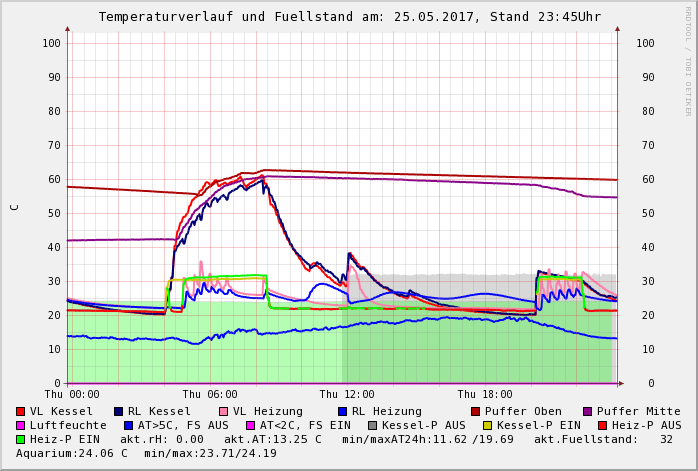
Task: Select the Puffer Oben legend swatch
Action: [x=475, y=411]
